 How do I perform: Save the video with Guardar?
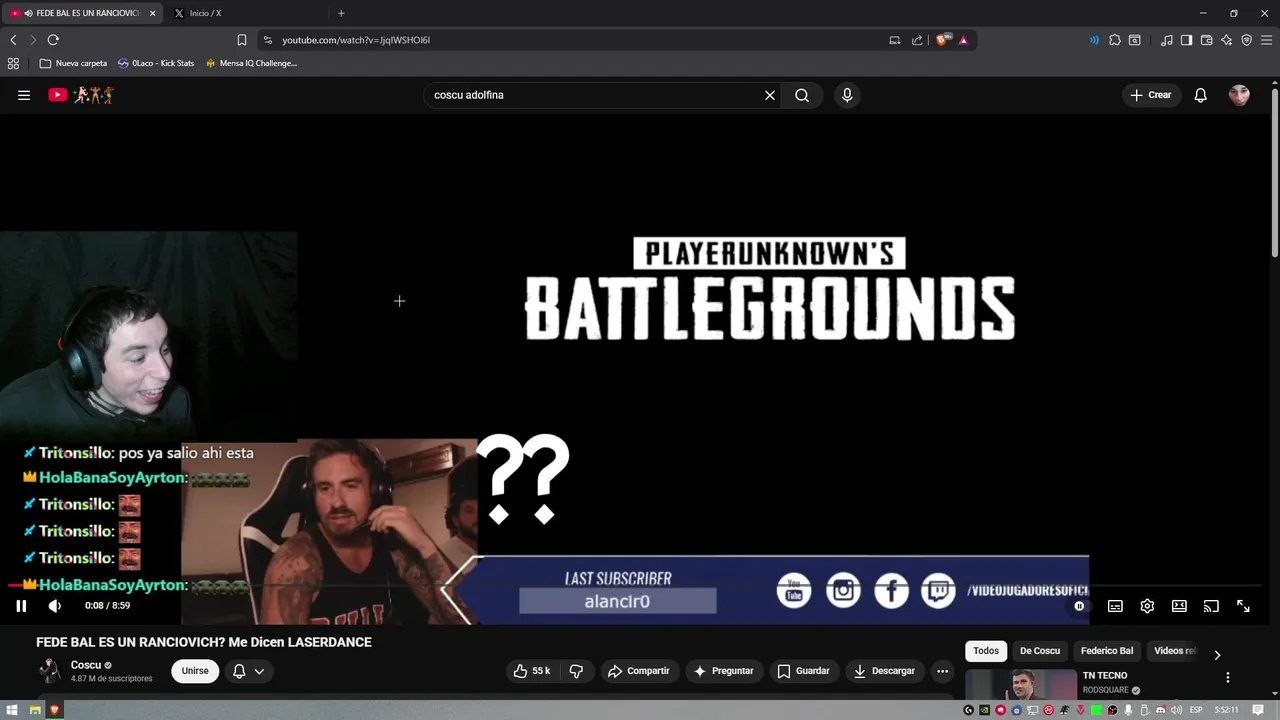[803, 671]
